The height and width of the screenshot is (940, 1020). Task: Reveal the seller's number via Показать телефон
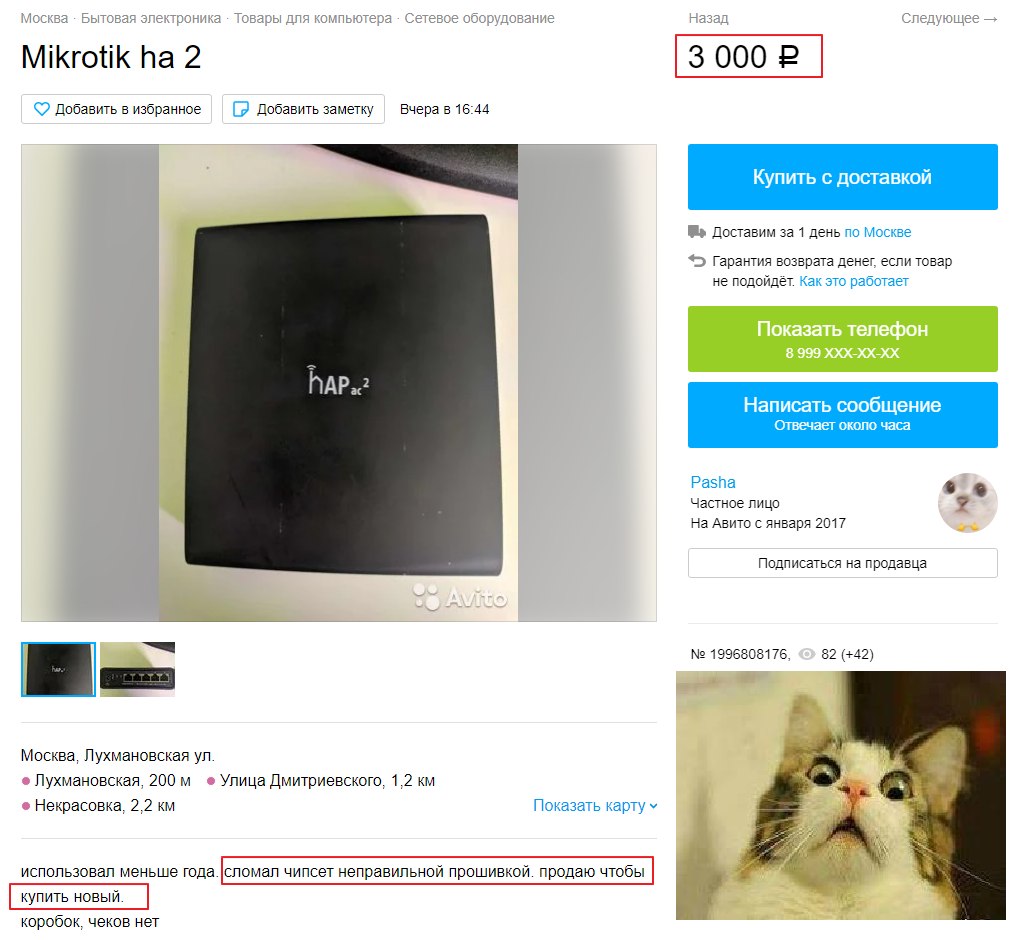842,339
